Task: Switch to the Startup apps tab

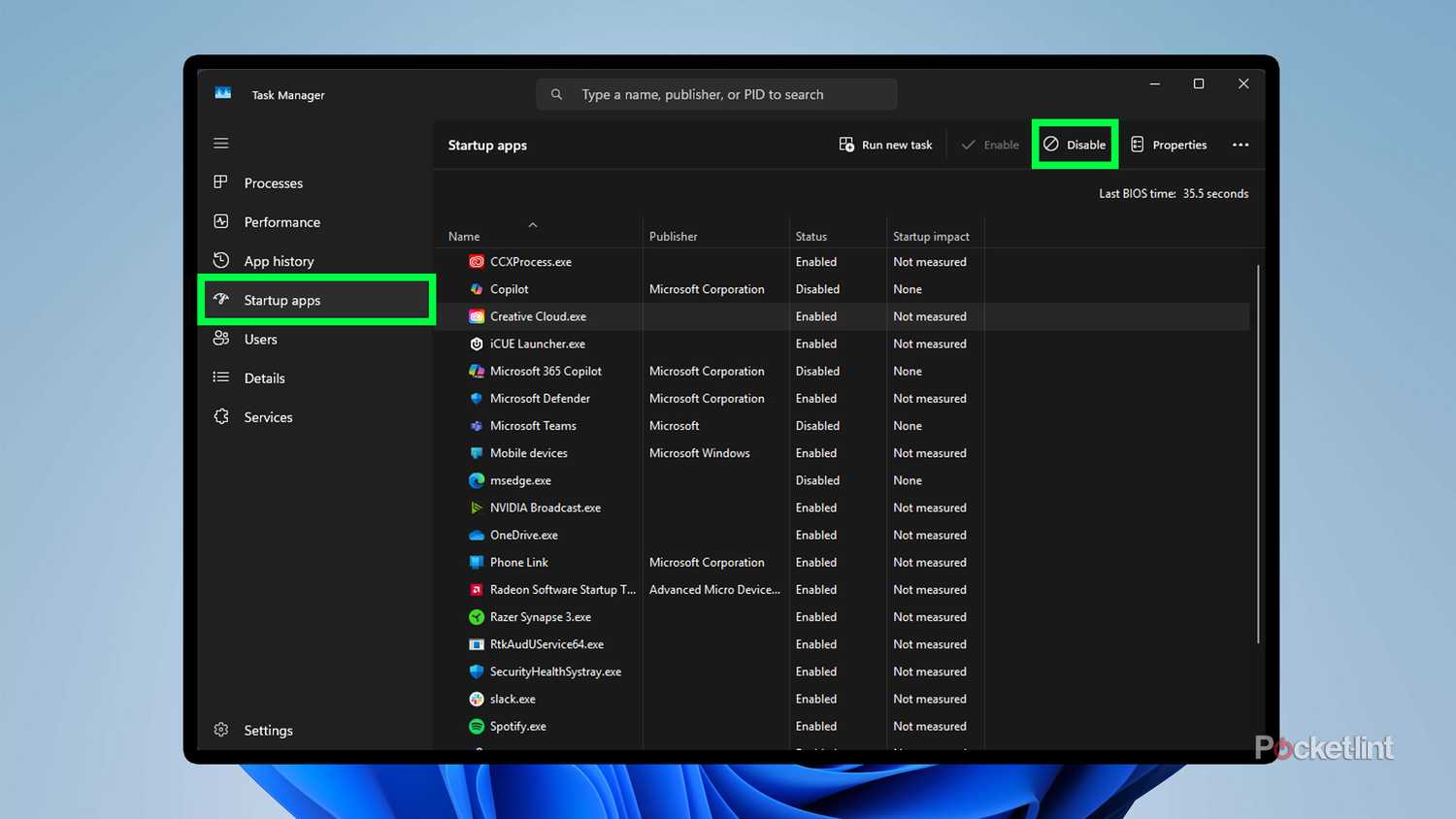Action: (x=281, y=300)
